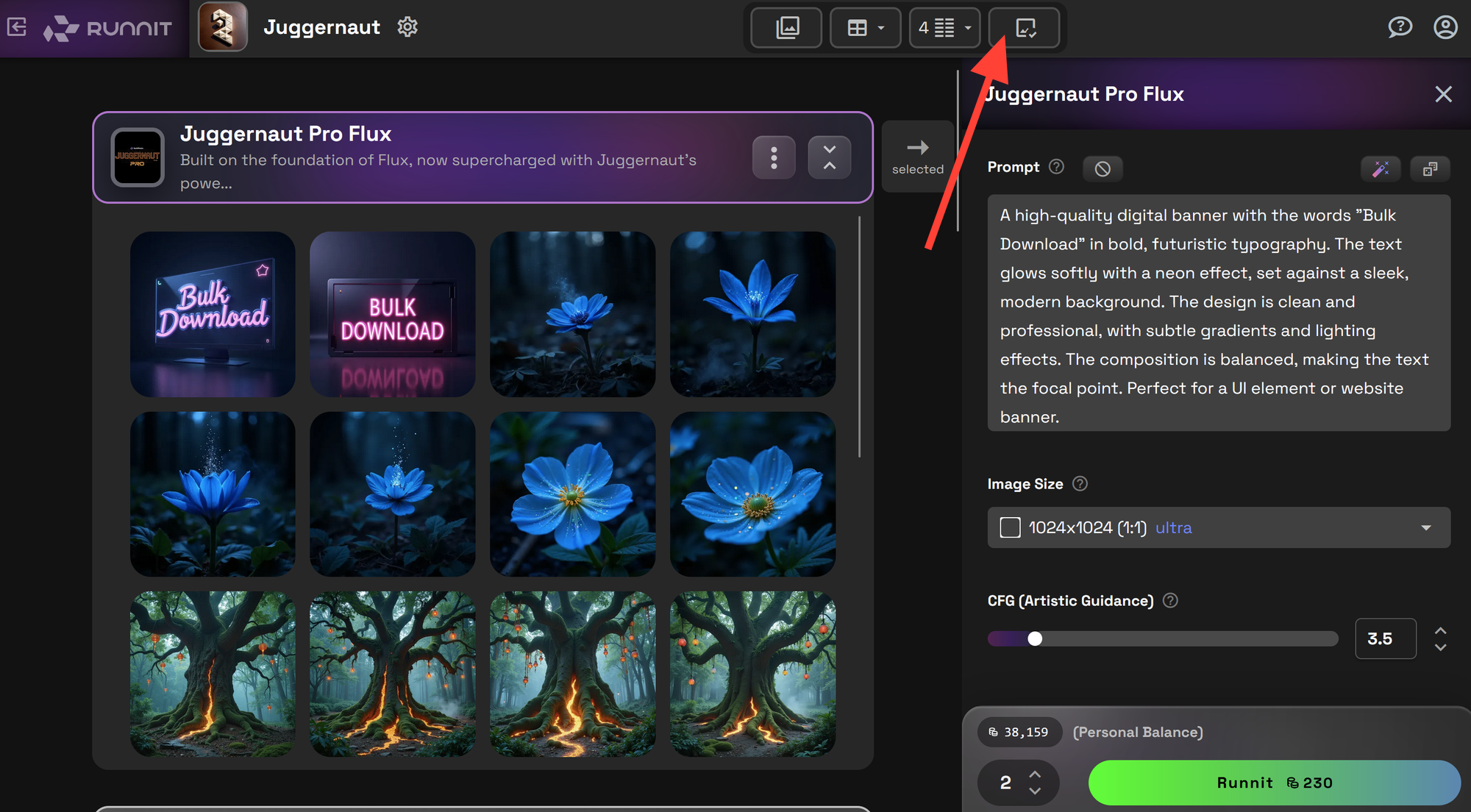The width and height of the screenshot is (1471, 812).
Task: Open the grid layout dropdown arrow
Action: coord(883,27)
